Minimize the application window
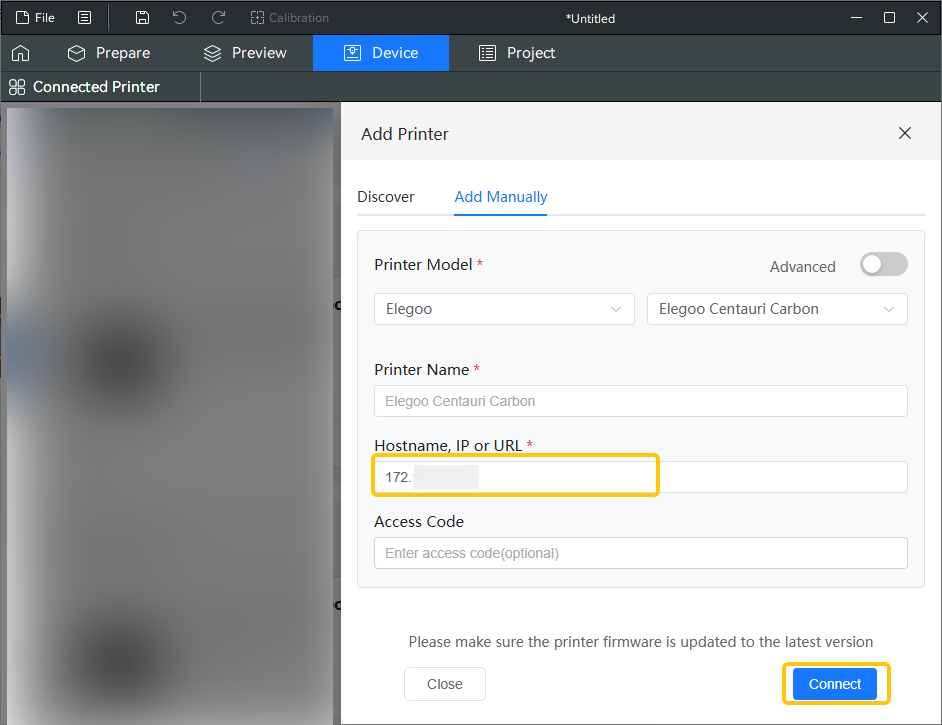The image size is (942, 725). pos(856,17)
